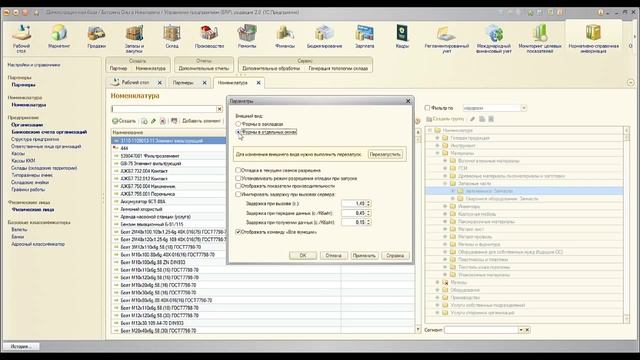The image size is (640, 360).
Task: Click the Применить button in Параметры
Action: click(364, 256)
